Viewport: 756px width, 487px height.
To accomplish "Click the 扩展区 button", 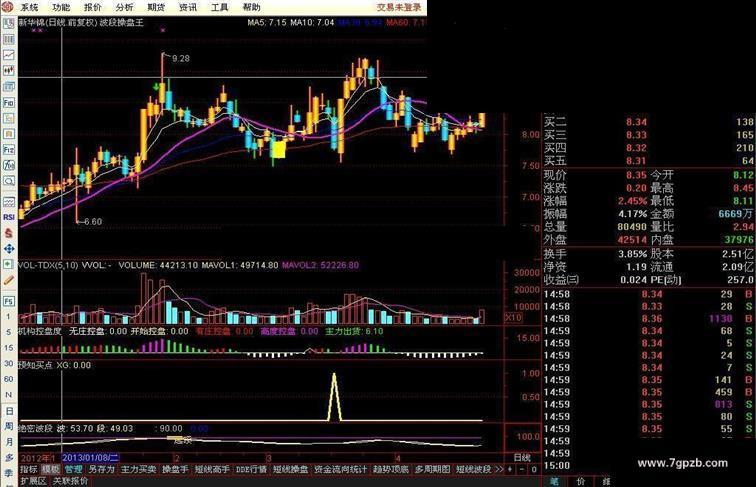I will coord(33,481).
